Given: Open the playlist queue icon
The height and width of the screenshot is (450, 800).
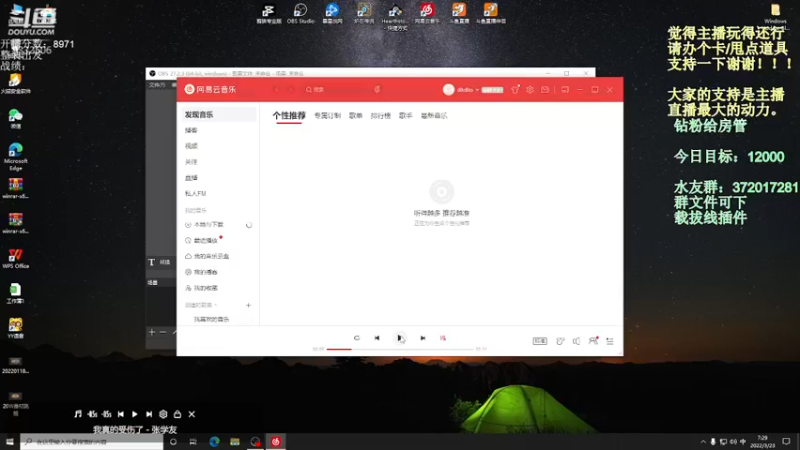Looking at the screenshot, I should click(x=610, y=341).
